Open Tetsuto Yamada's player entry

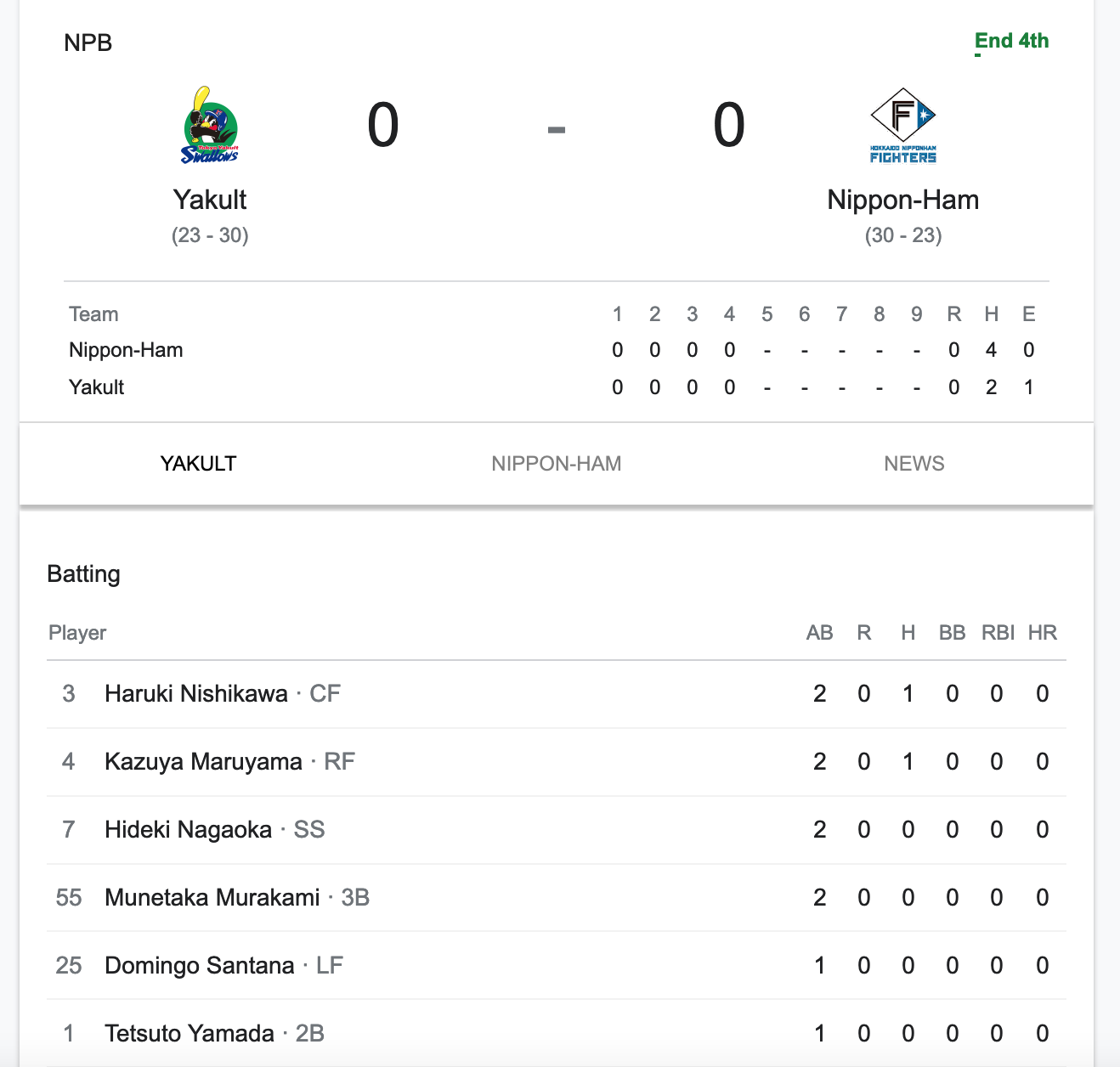point(557,1033)
